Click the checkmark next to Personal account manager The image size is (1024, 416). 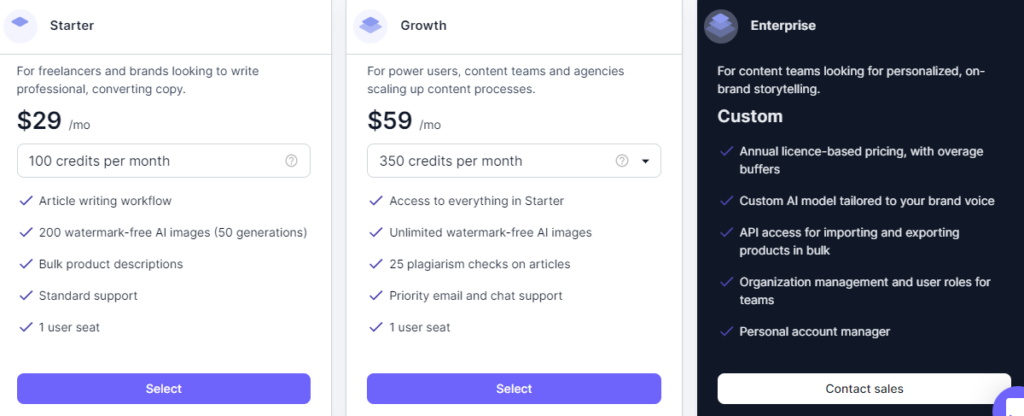point(726,331)
